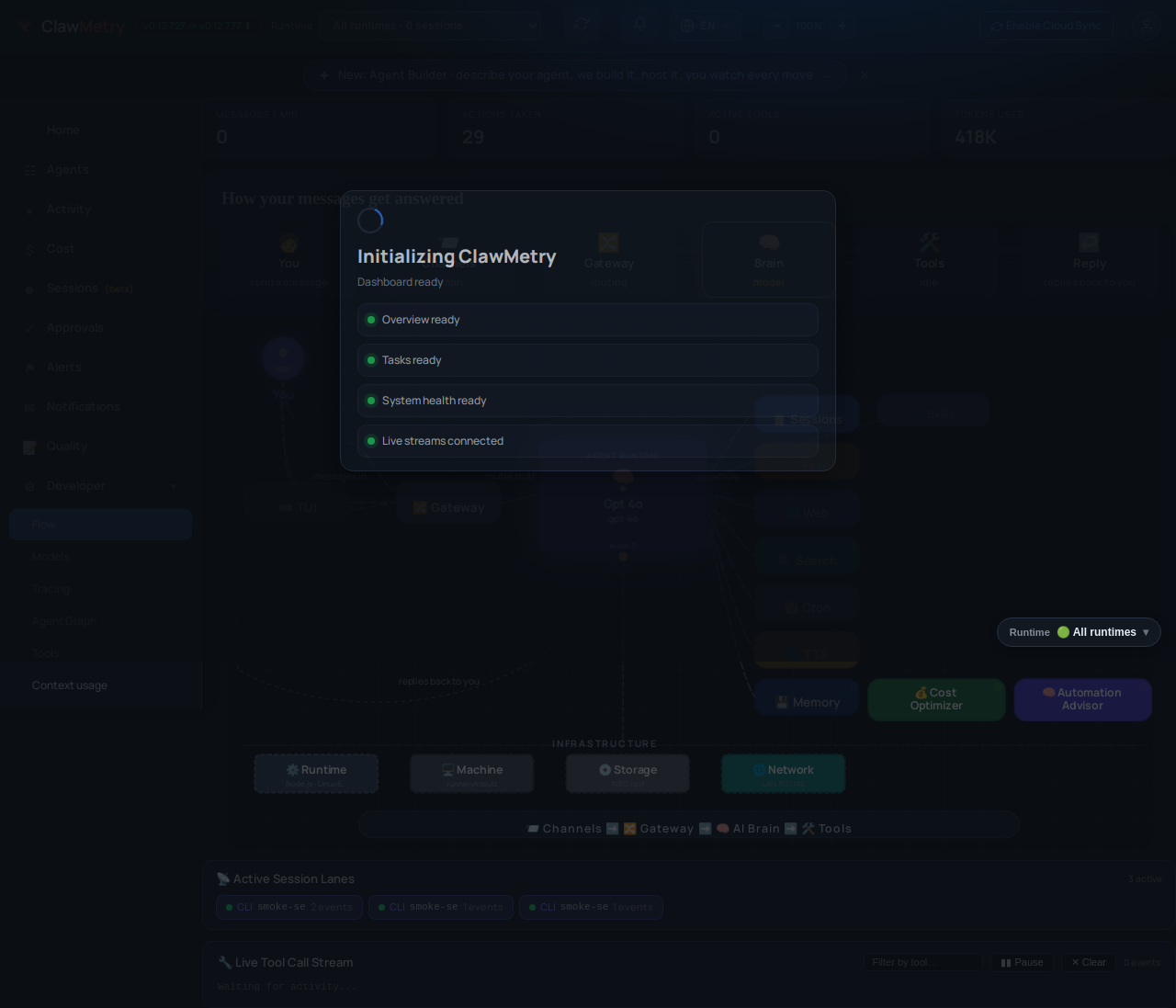Viewport: 1176px width, 1008px height.
Task: Click the Approvals checkmark icon in sidebar
Action: pyautogui.click(x=29, y=328)
